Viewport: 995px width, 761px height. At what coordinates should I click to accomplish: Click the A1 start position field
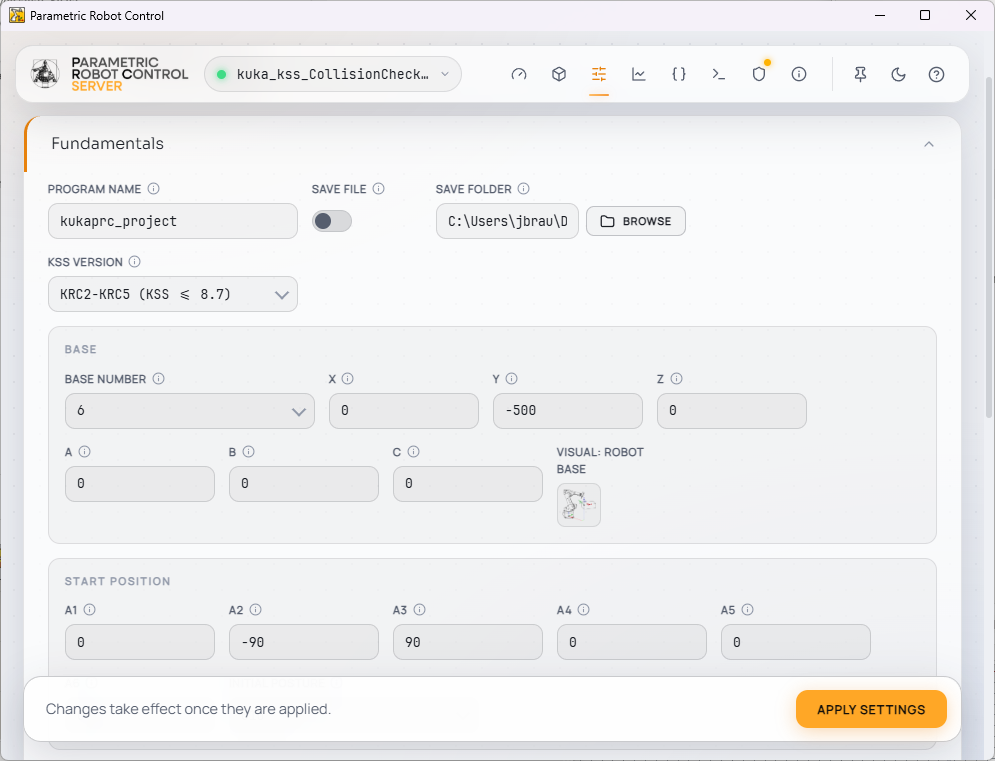(x=140, y=642)
